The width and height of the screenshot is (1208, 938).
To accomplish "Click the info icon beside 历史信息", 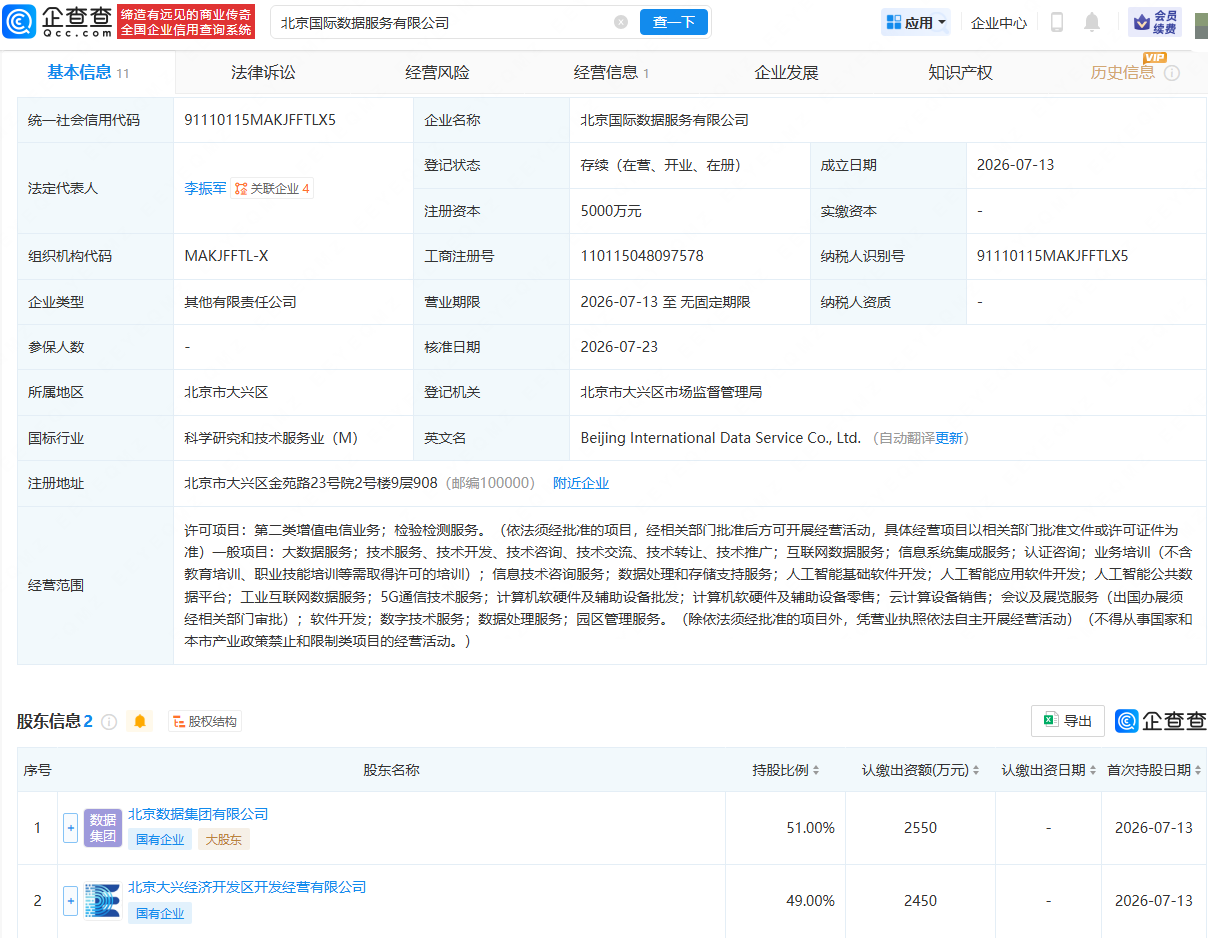I will coord(1172,73).
